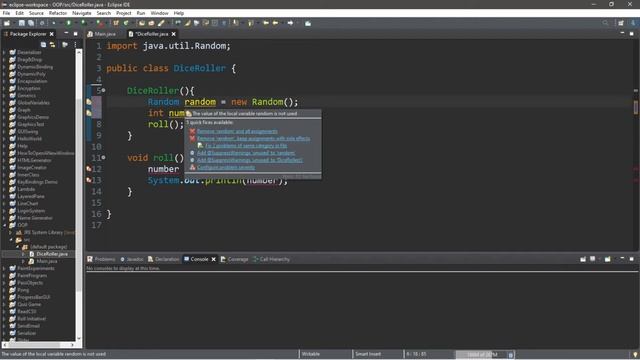Screen dimensions: 640x360
Task: Click the pencil Search toolbar icon
Action: tap(161, 23)
